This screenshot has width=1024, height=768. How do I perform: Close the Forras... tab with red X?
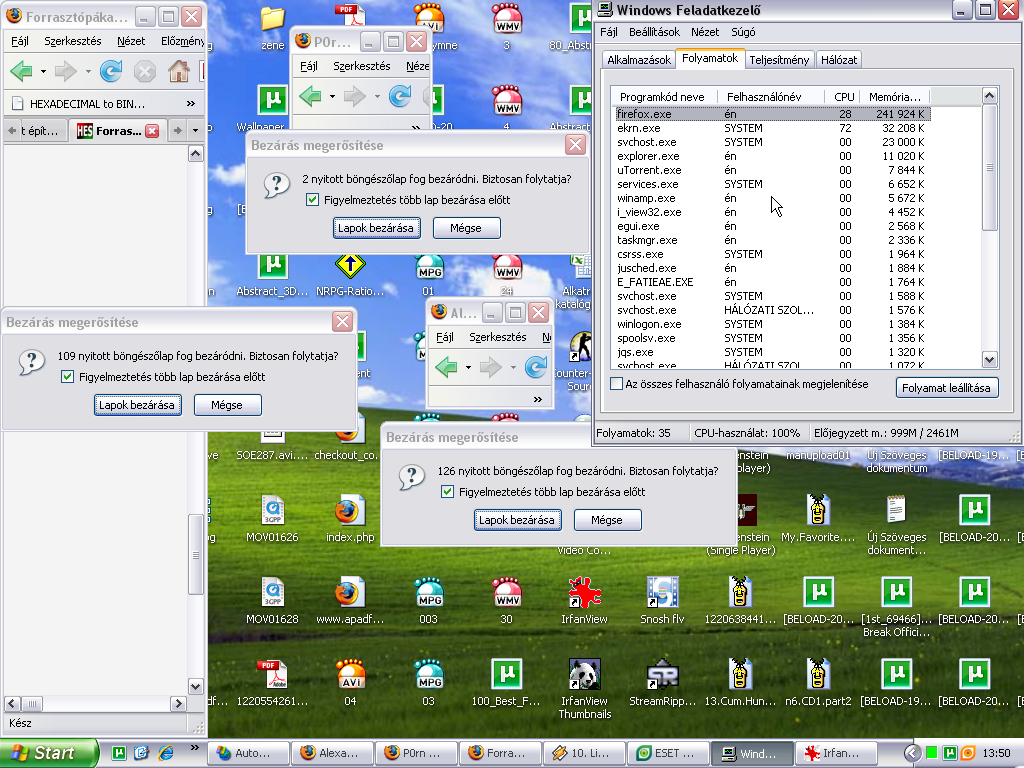pos(152,131)
